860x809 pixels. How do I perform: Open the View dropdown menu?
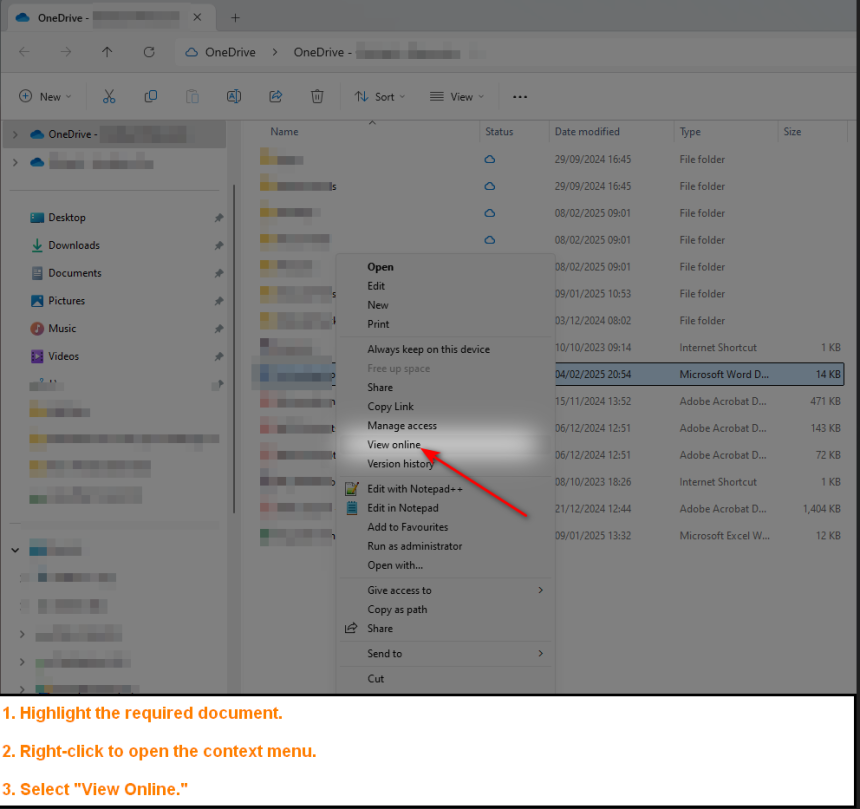click(457, 97)
